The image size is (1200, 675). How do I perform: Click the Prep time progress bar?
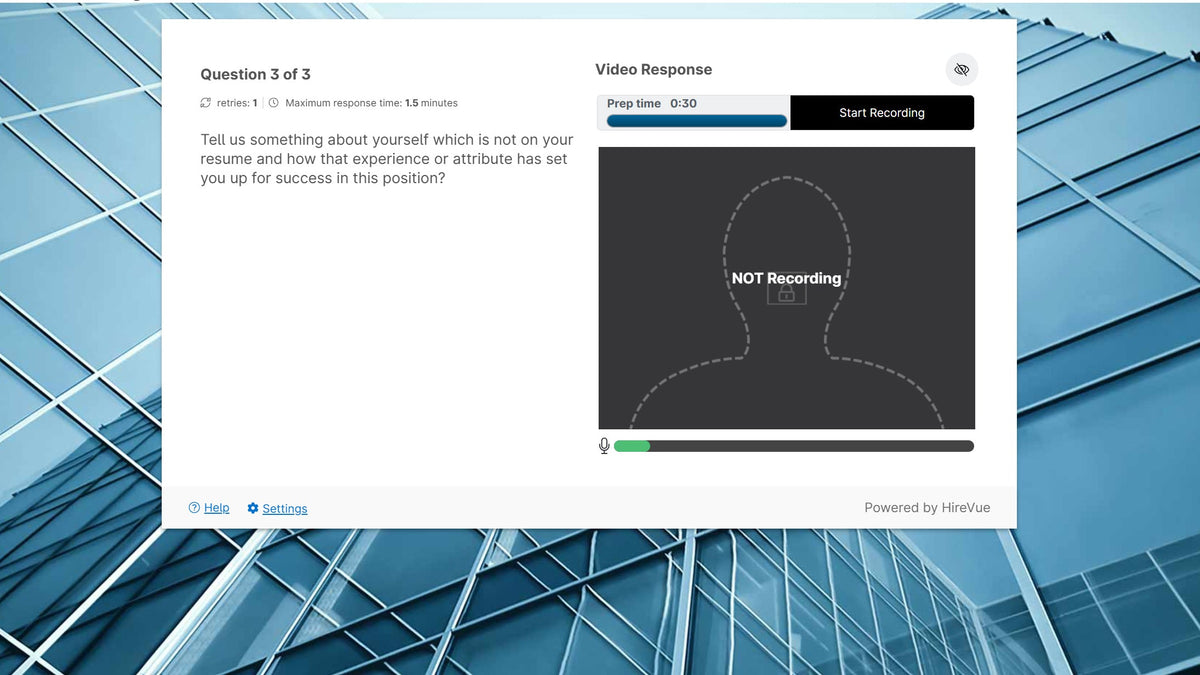[x=697, y=121]
